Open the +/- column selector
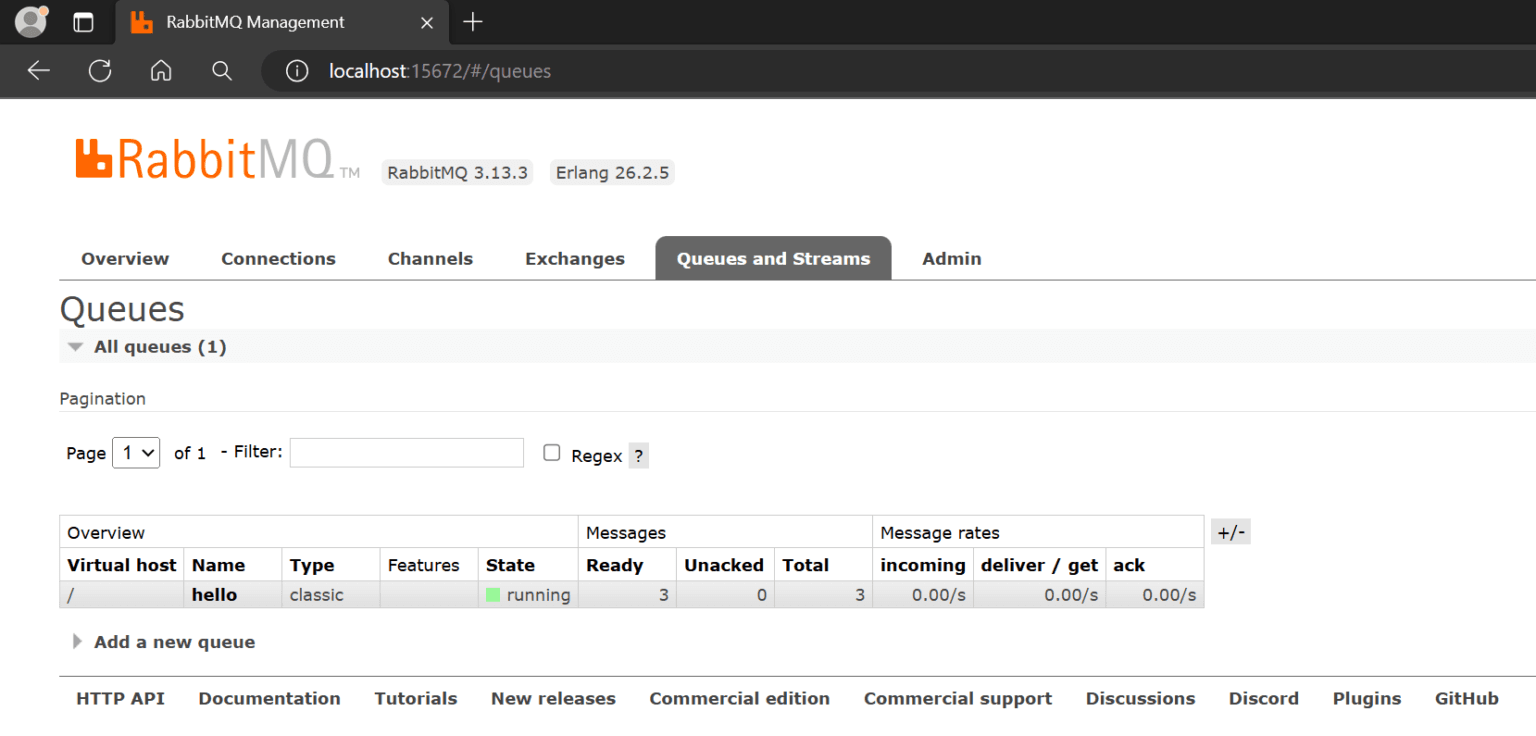1536x736 pixels. pyautogui.click(x=1230, y=531)
